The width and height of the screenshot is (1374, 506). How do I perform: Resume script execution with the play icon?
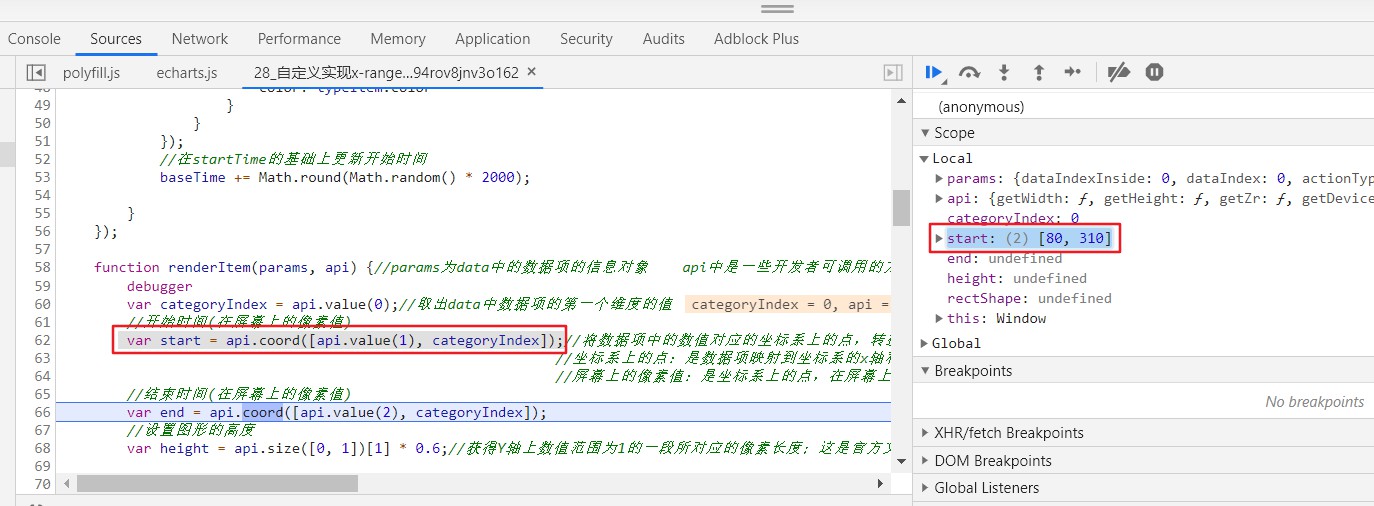click(934, 72)
